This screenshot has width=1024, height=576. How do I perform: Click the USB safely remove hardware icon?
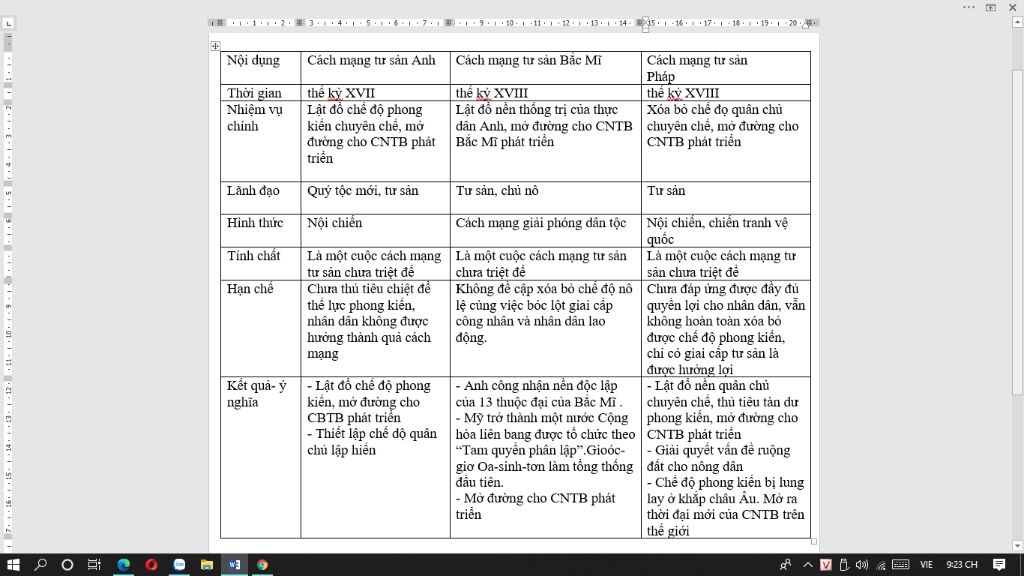(x=844, y=565)
